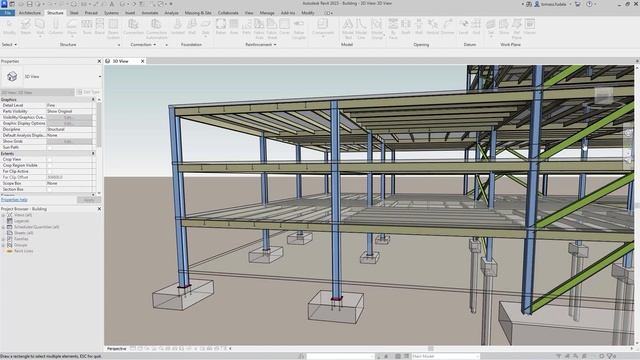
Task: Expand Schedules/Quantities in Project Browser
Action: 3,227
